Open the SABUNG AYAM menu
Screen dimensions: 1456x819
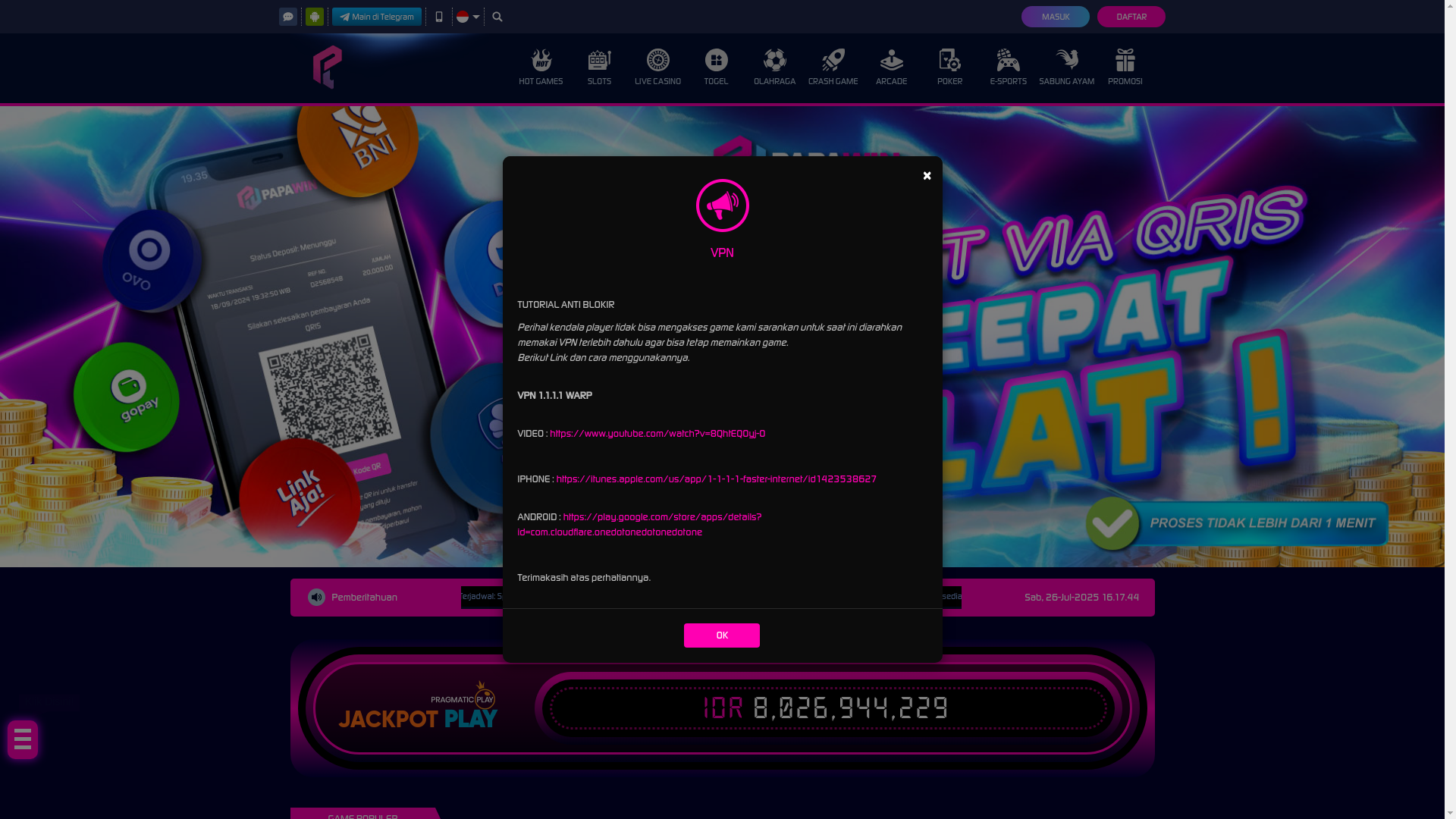click(x=1066, y=67)
